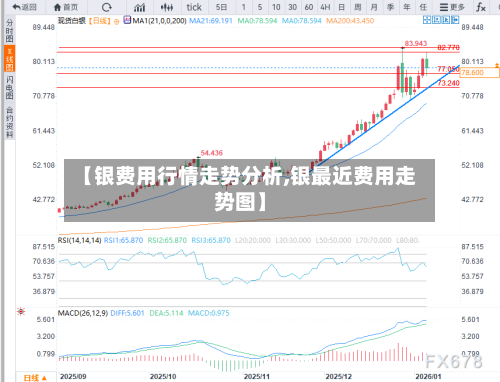The image size is (500, 382).
Task: Expand the 日线 selector at bottom left
Action: pyautogui.click(x=36, y=378)
